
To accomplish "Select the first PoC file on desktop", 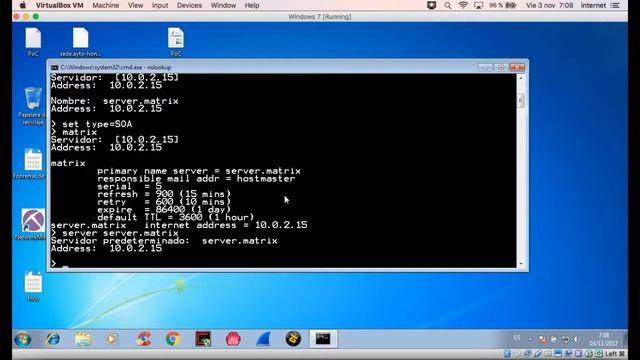I will click(x=33, y=42).
